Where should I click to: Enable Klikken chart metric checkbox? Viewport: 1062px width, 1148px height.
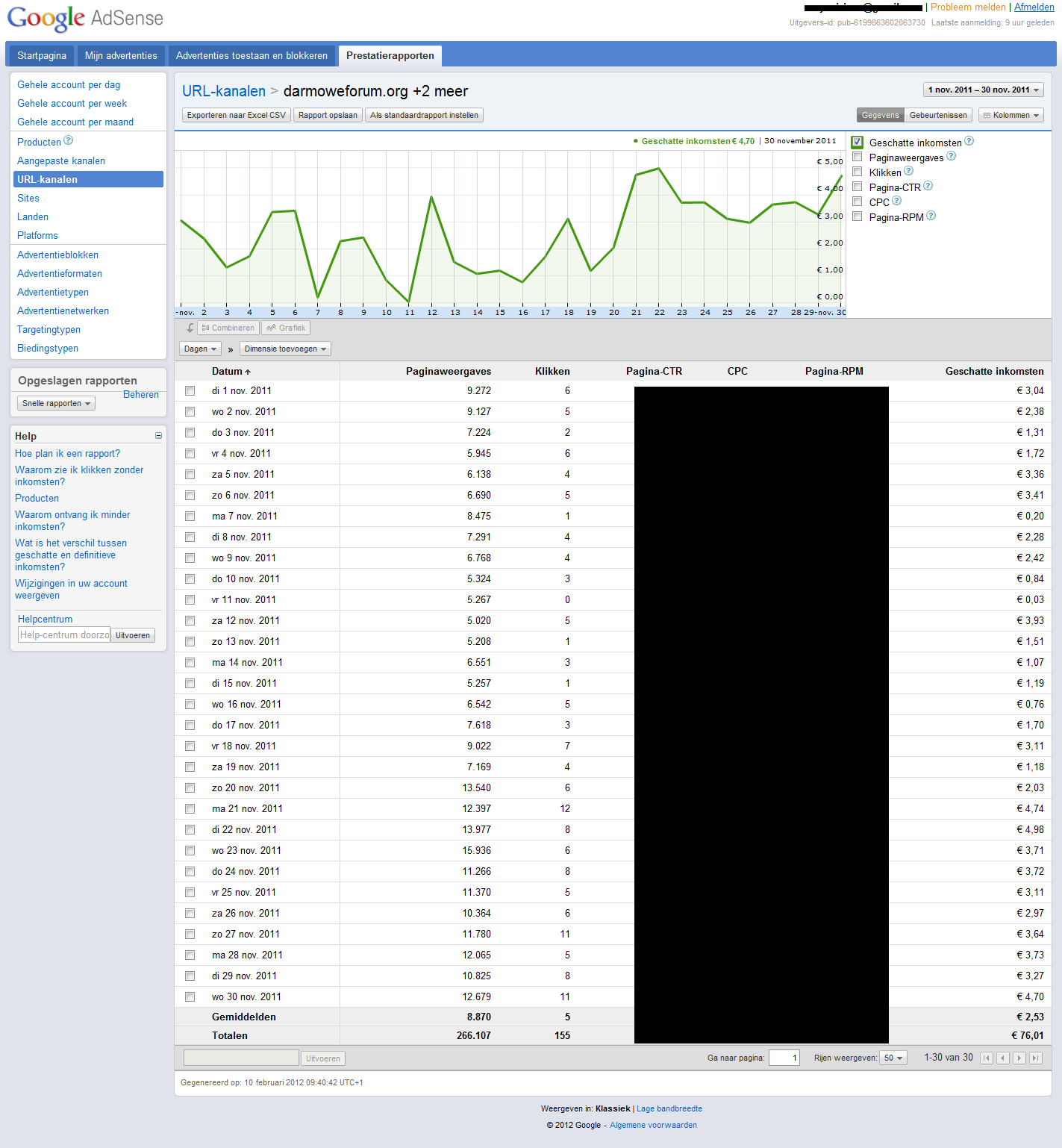pos(858,172)
